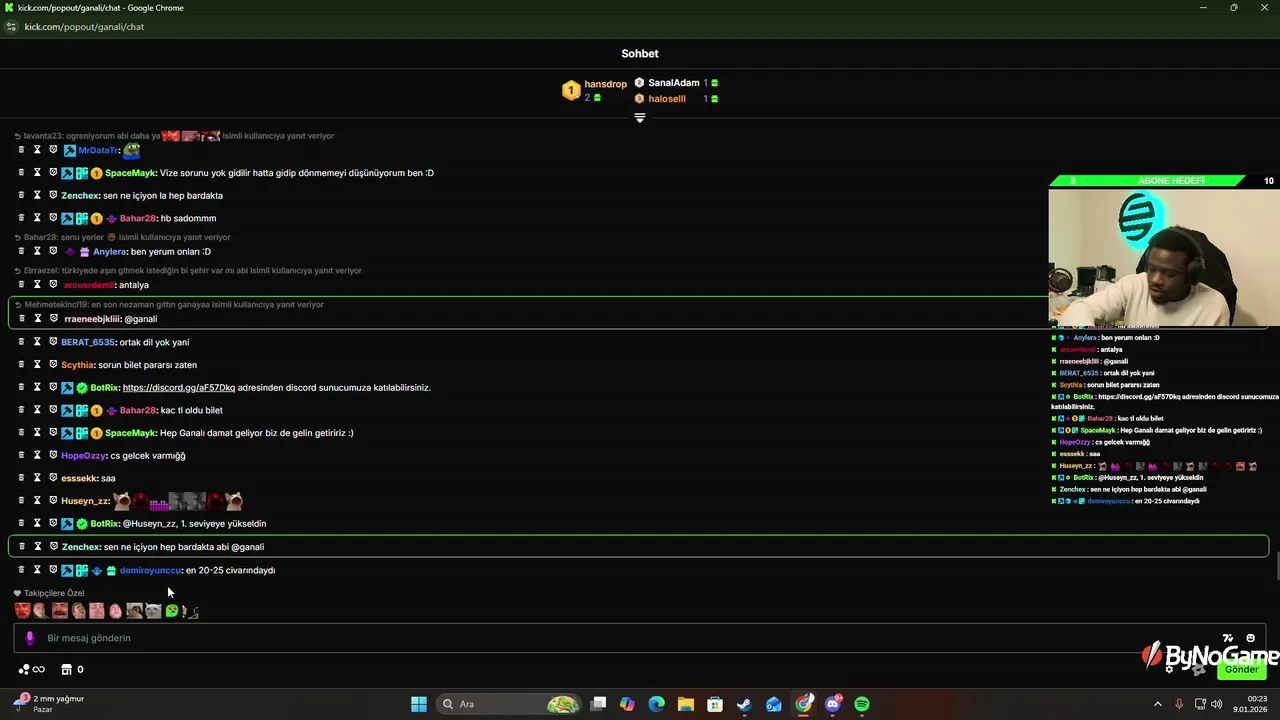Viewport: 1280px width, 720px height.
Task: View site information icon in address bar
Action: pyautogui.click(x=11, y=27)
